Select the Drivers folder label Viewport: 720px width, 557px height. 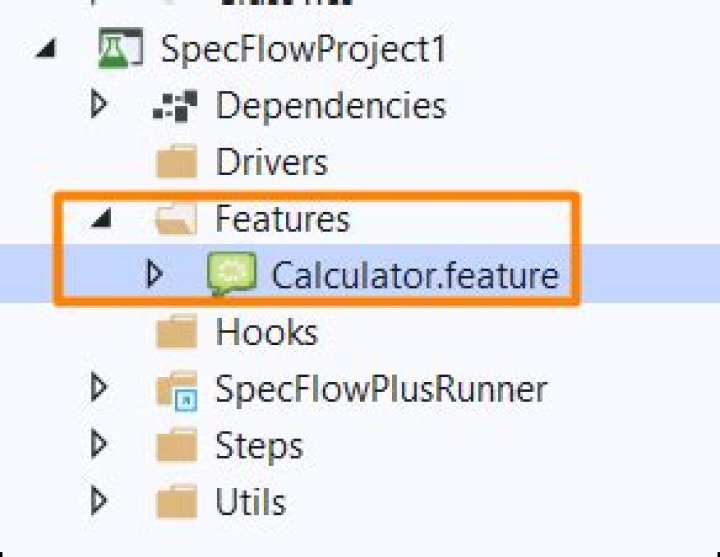coord(272,162)
